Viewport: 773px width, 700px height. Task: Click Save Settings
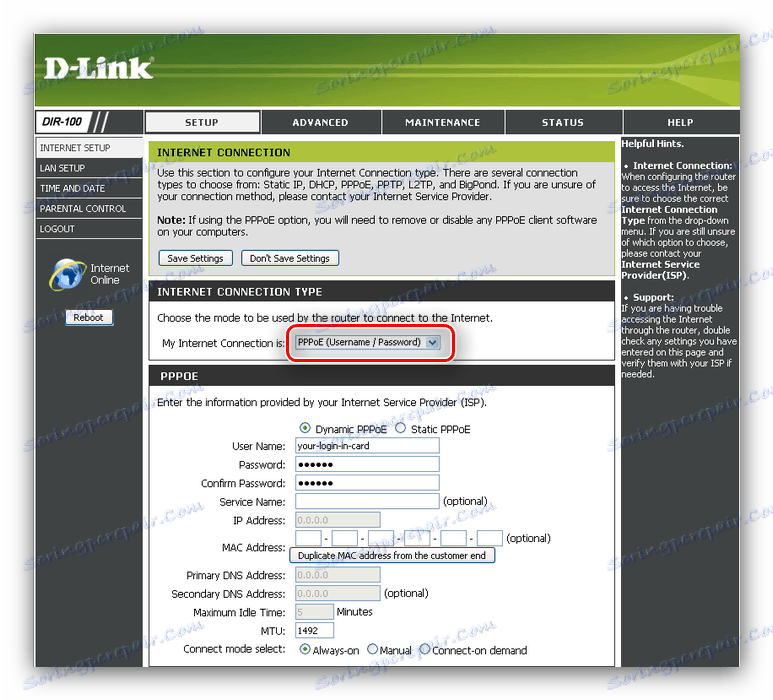(x=195, y=258)
